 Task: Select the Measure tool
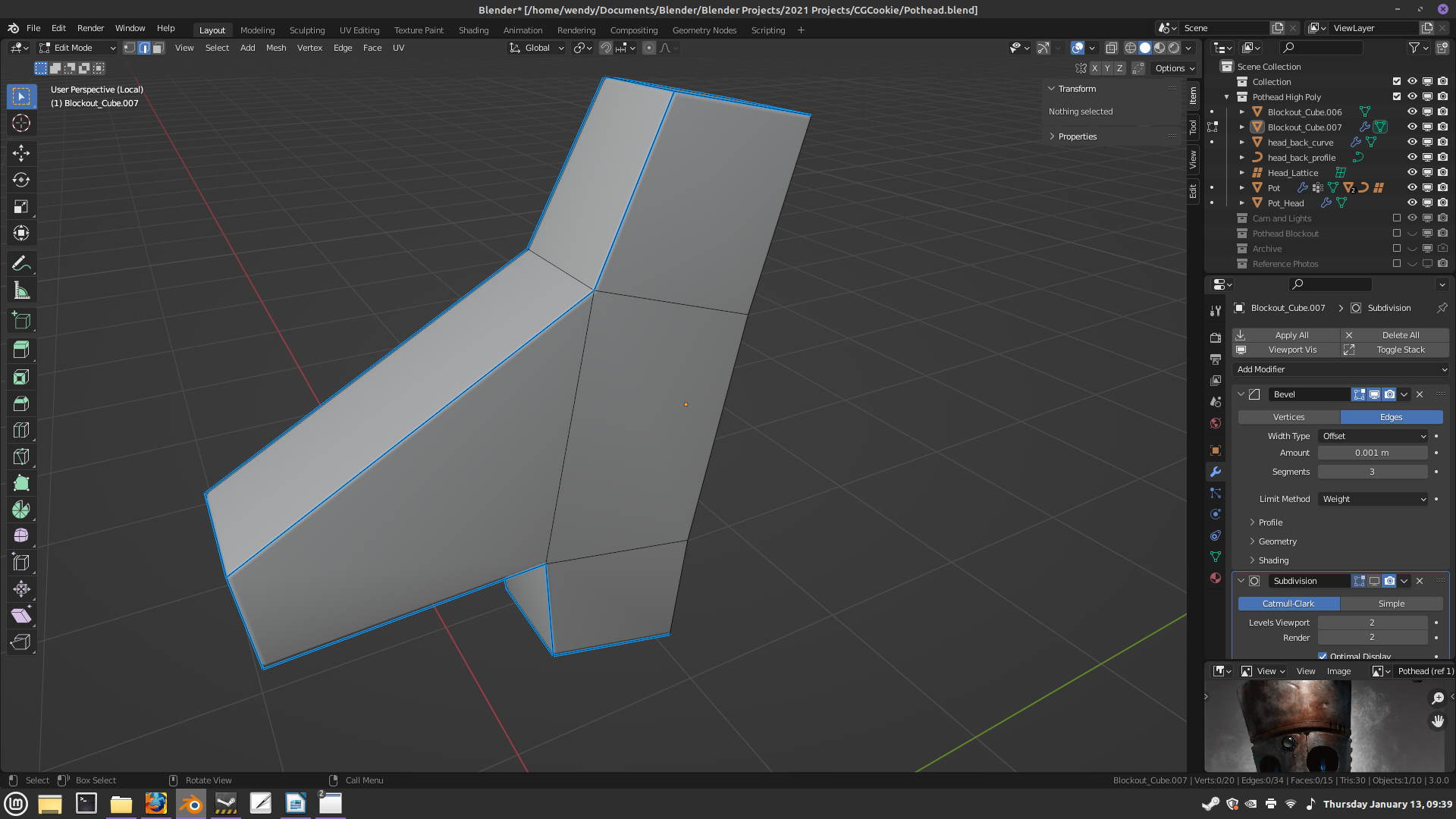(20, 289)
